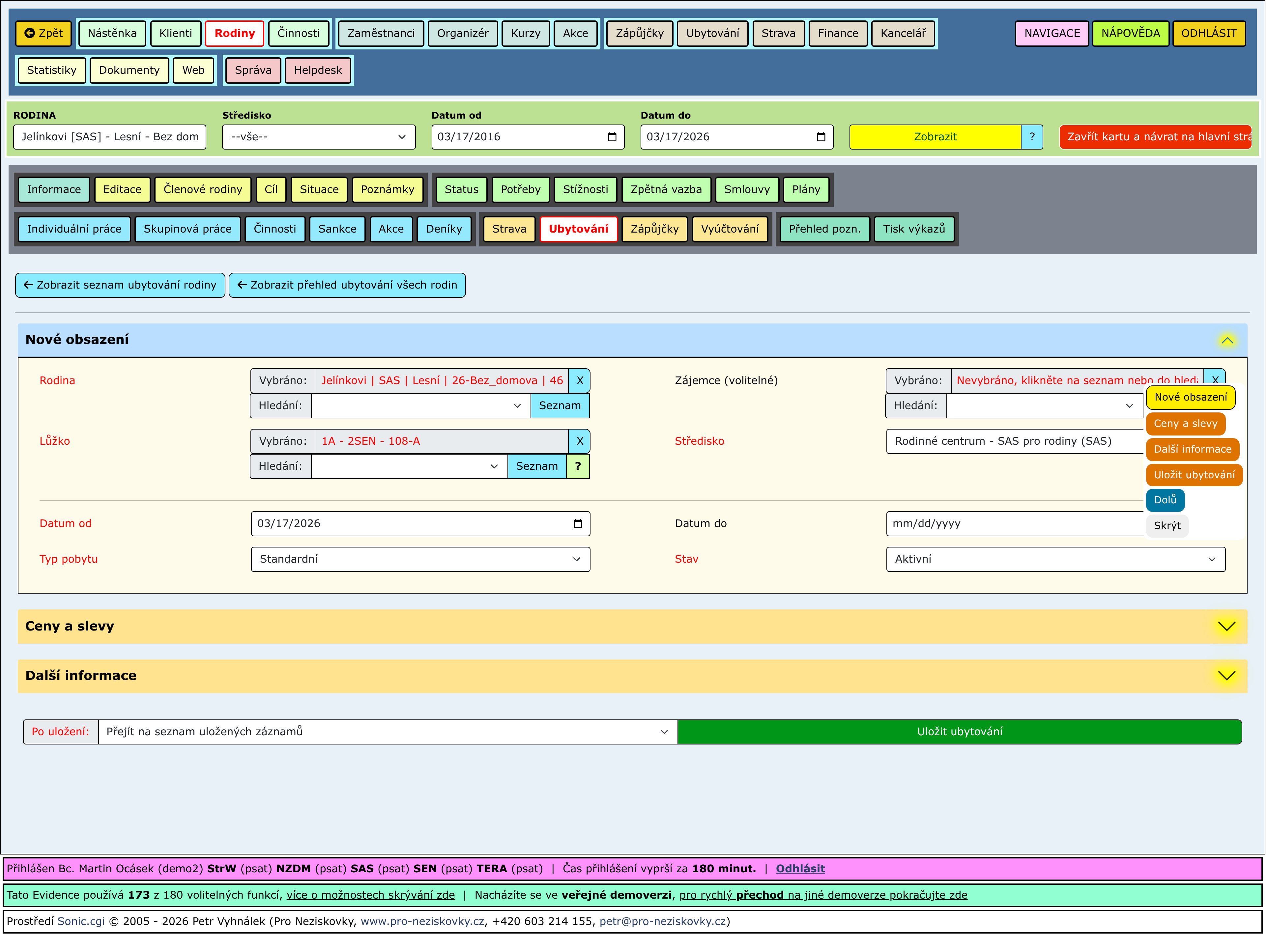Open calendar picker in top Datum od
This screenshot has width=1268, height=952.
click(612, 137)
